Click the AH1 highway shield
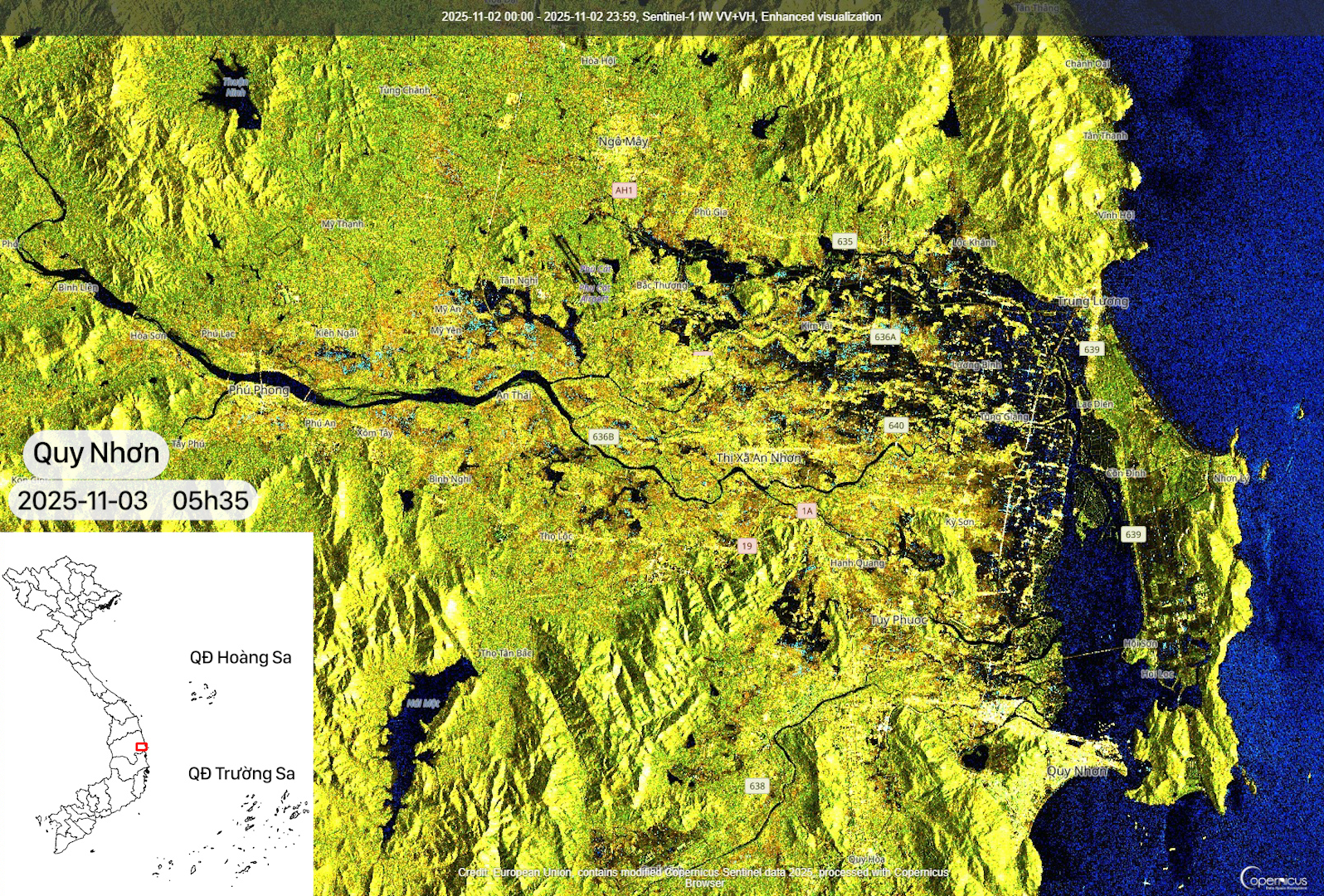Image resolution: width=1324 pixels, height=896 pixels. (x=624, y=190)
